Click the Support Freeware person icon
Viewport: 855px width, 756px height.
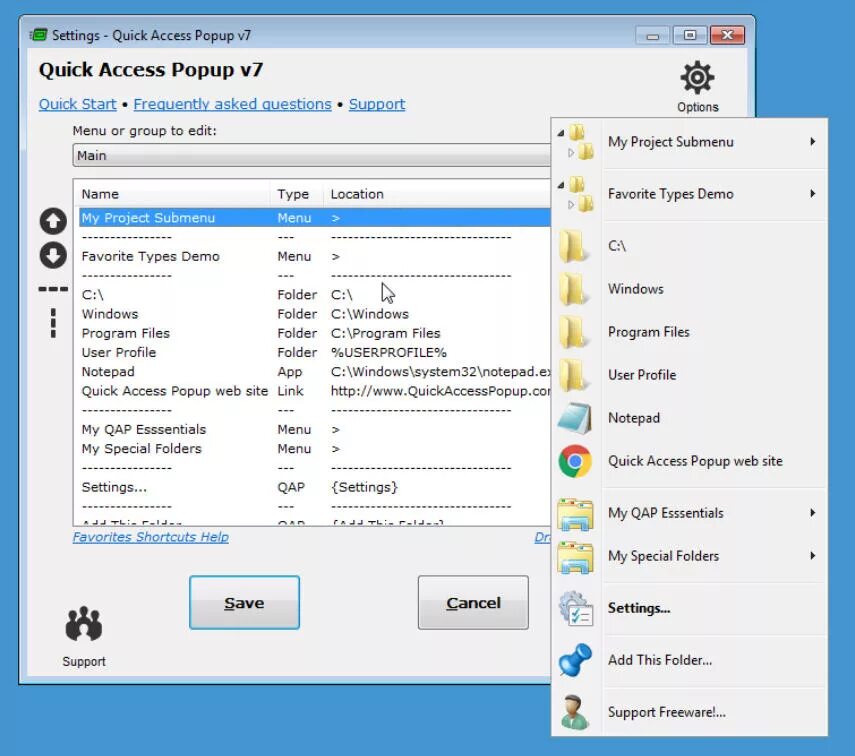click(x=575, y=712)
